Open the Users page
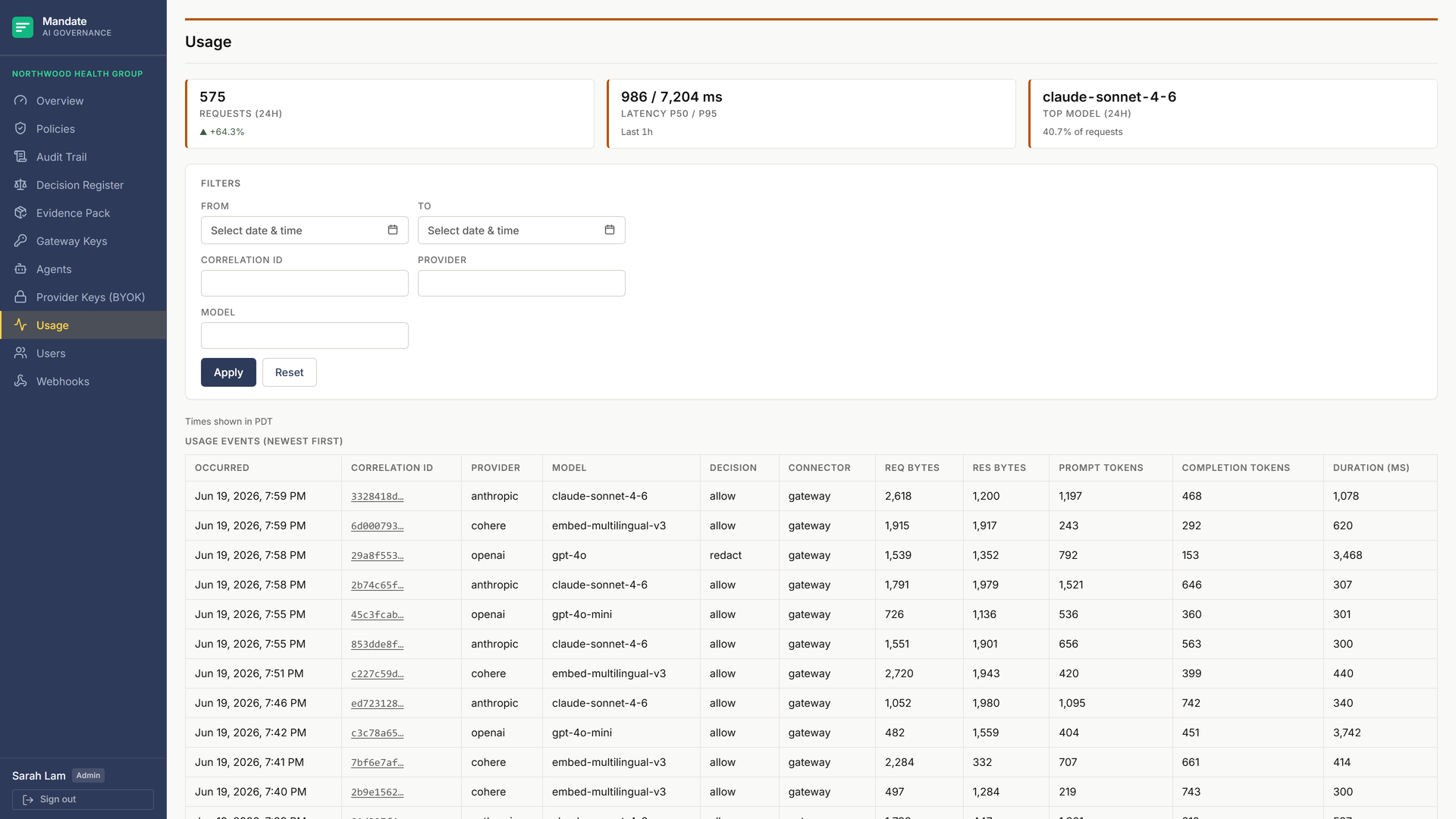 [x=83, y=353]
